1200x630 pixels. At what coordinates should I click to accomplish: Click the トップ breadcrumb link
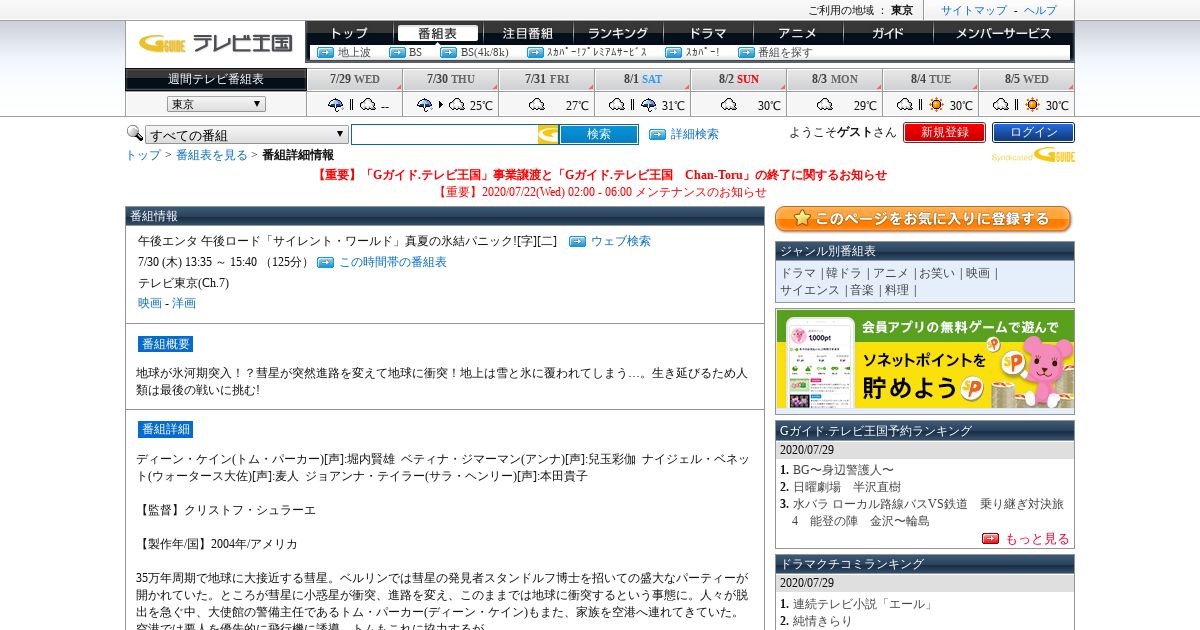pyautogui.click(x=143, y=155)
